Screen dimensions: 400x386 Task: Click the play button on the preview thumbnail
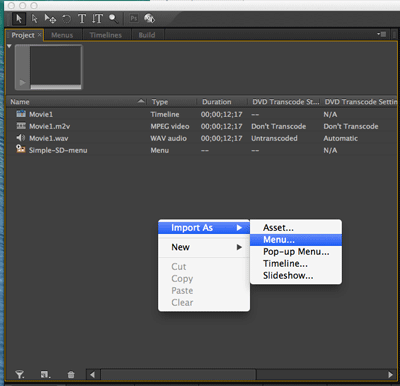pos(22,82)
